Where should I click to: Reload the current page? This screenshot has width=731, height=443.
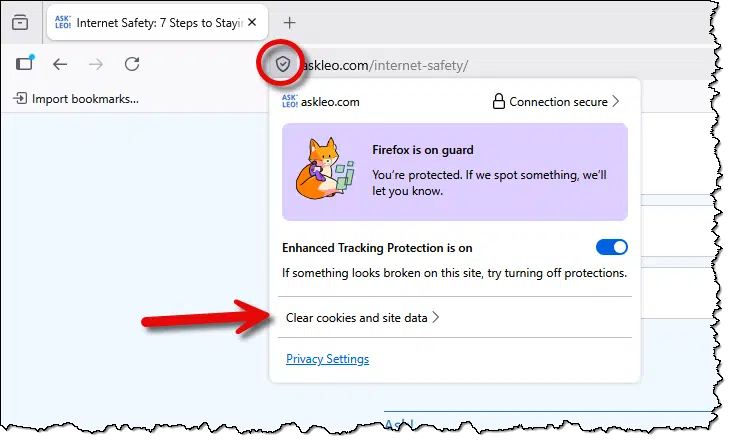[x=132, y=64]
